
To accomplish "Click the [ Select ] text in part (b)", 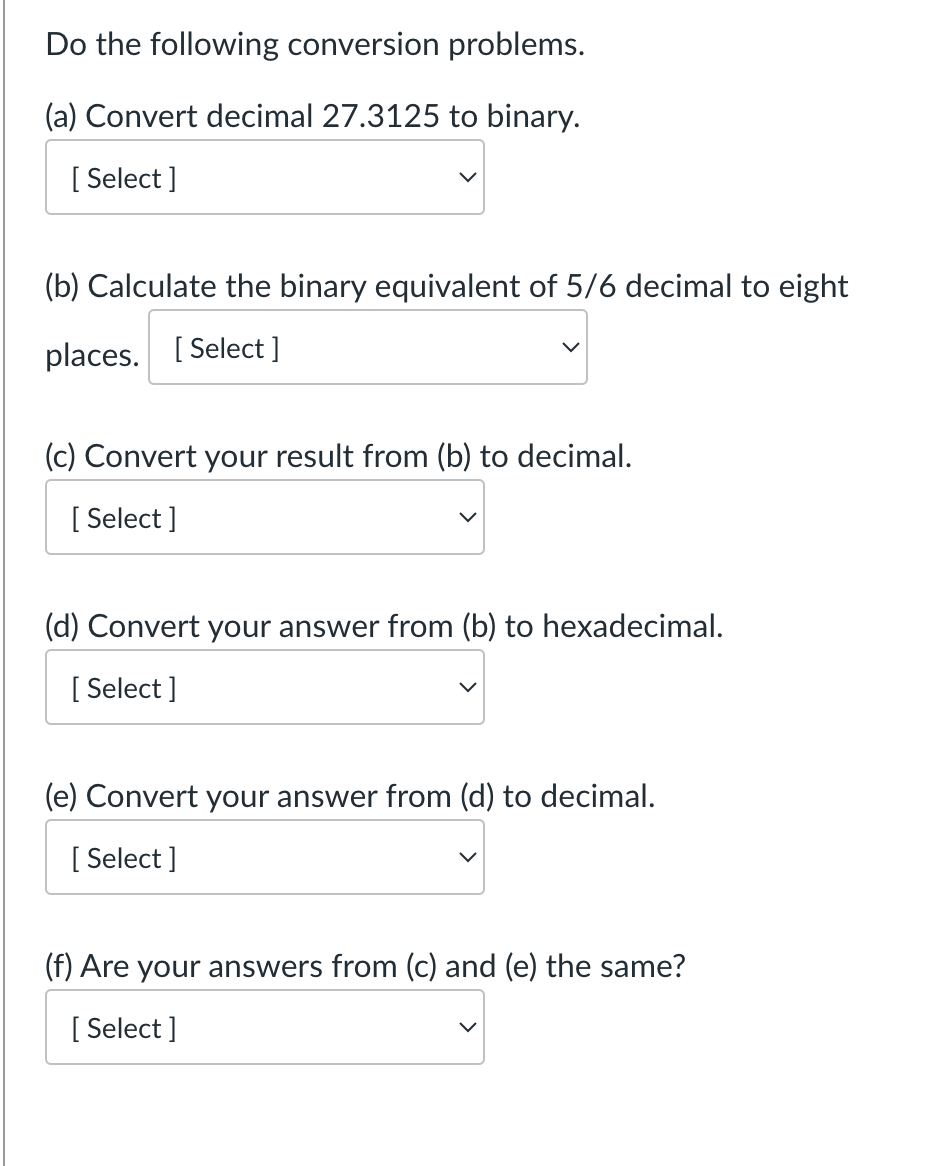I will tap(222, 348).
